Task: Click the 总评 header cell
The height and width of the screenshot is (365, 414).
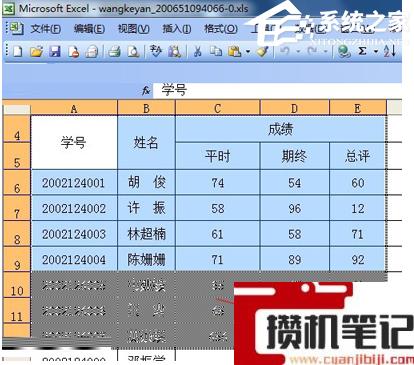Action: tap(358, 156)
